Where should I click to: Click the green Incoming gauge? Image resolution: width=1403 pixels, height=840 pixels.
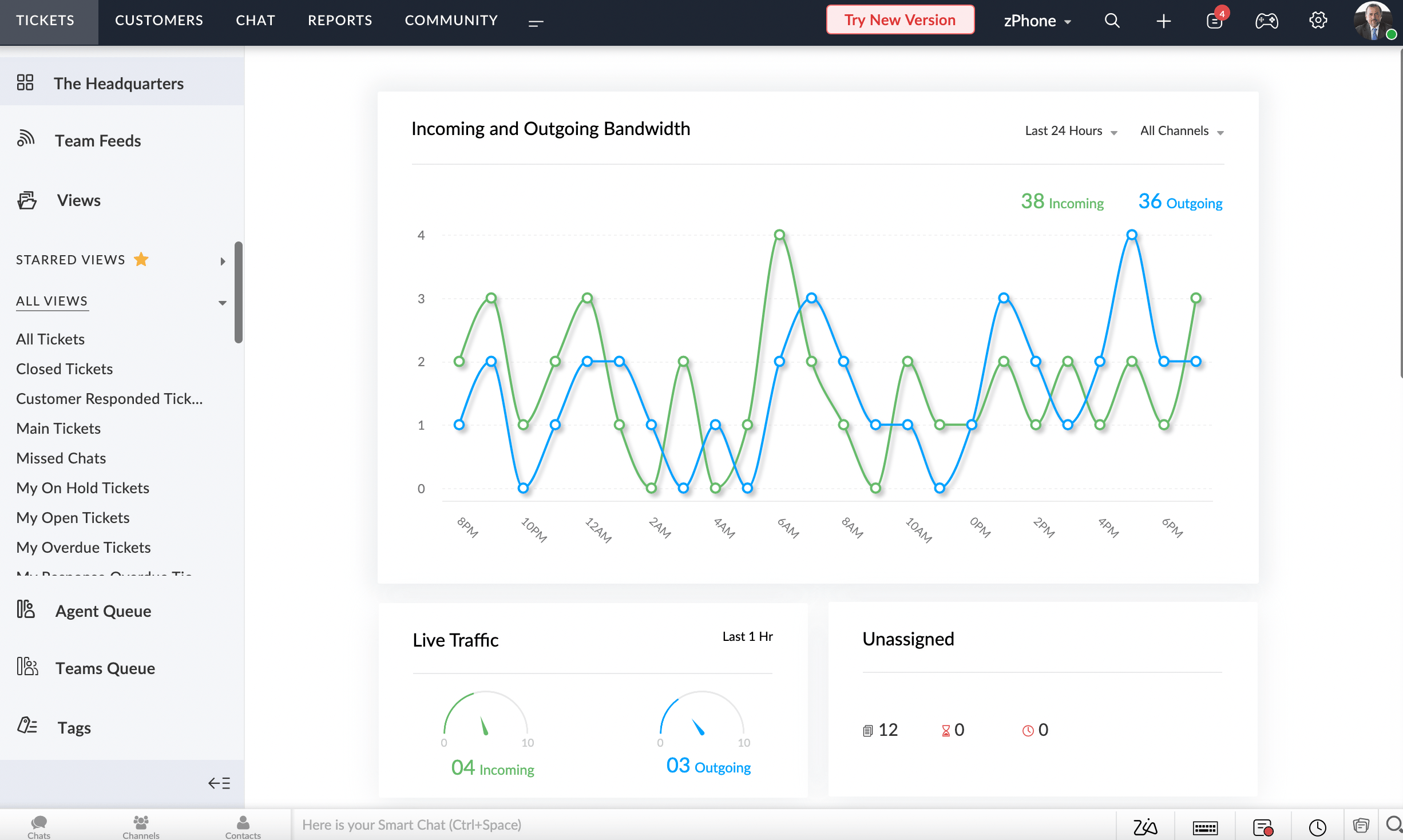click(485, 714)
